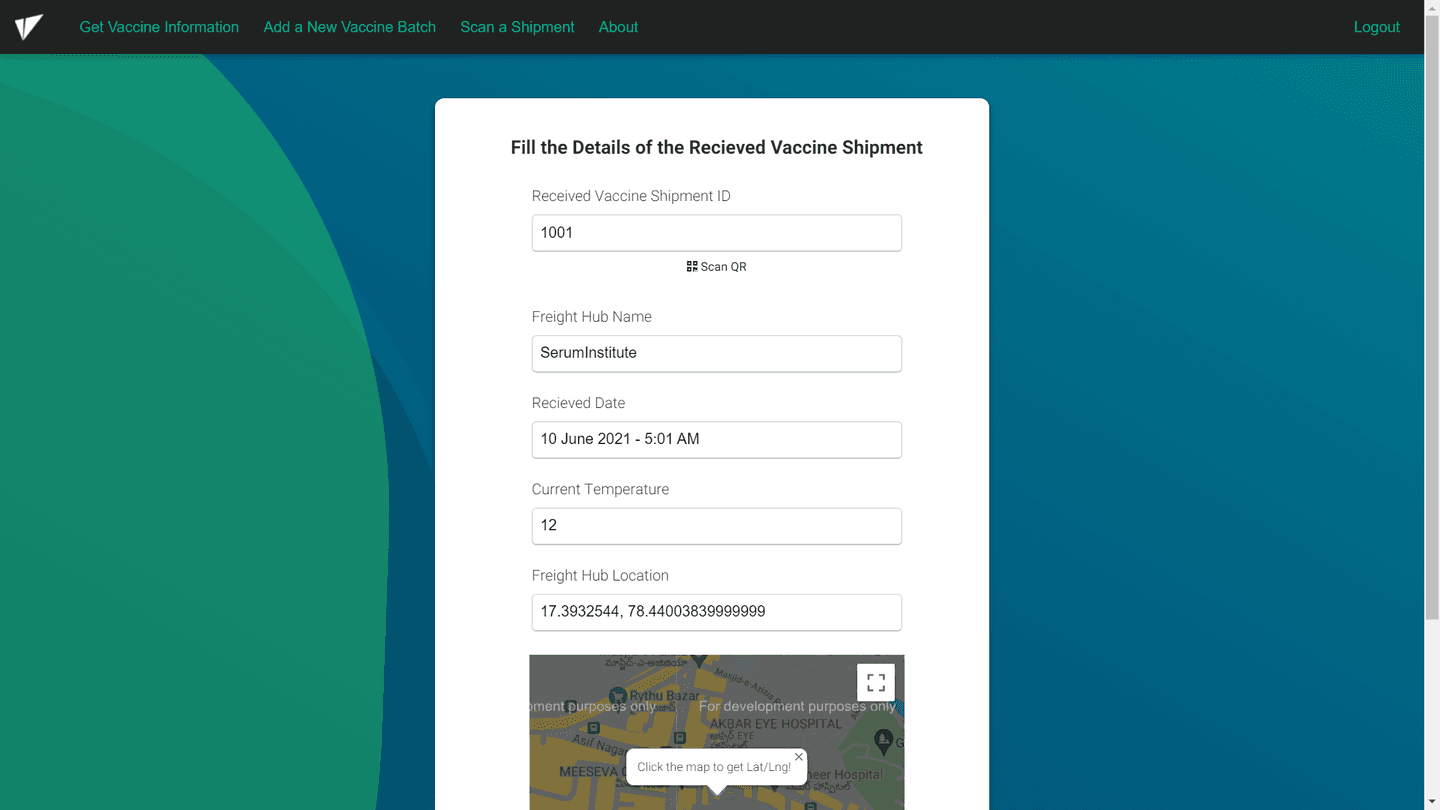Select the Freight Hub Name field

click(717, 353)
